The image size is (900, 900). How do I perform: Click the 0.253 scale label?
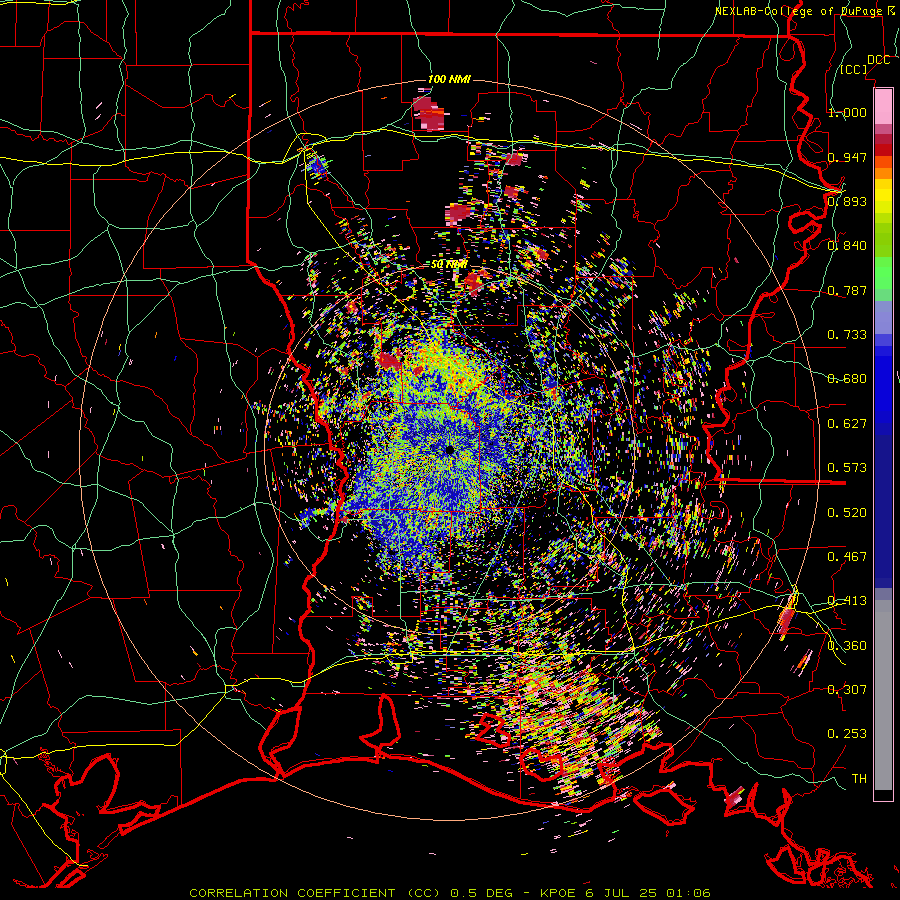tap(847, 734)
